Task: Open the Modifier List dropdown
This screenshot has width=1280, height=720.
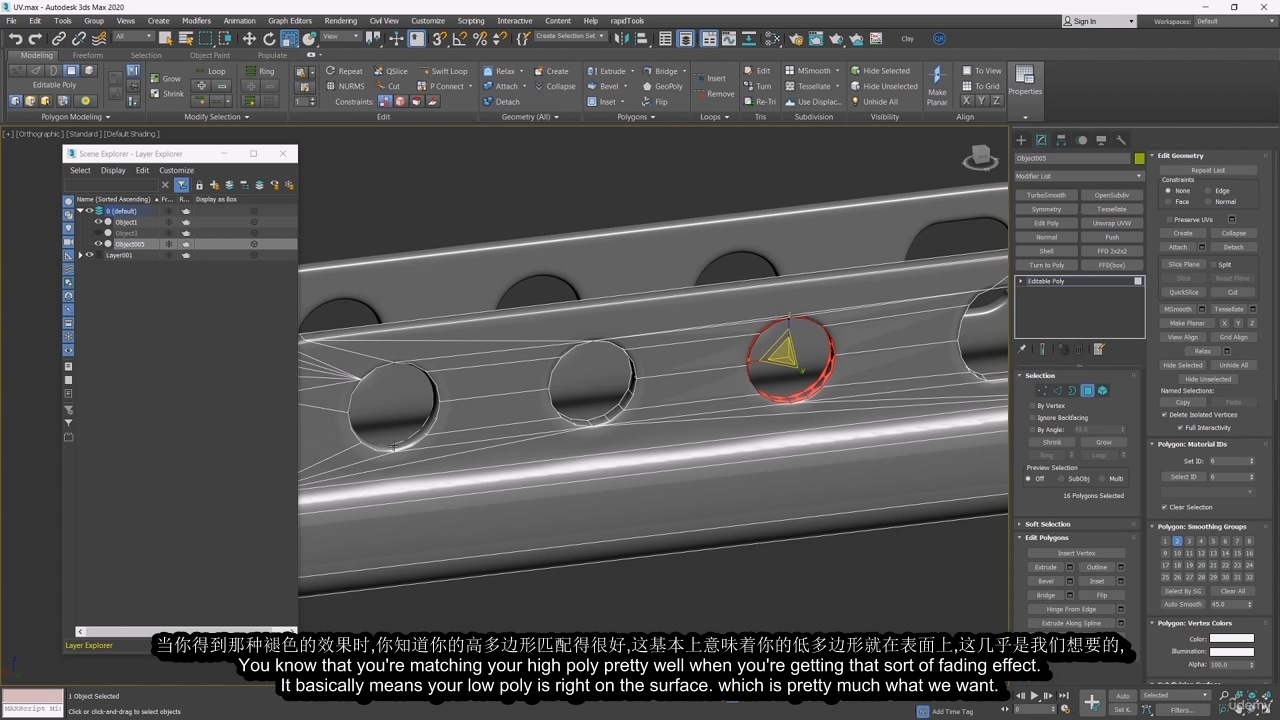Action: coord(1079,176)
